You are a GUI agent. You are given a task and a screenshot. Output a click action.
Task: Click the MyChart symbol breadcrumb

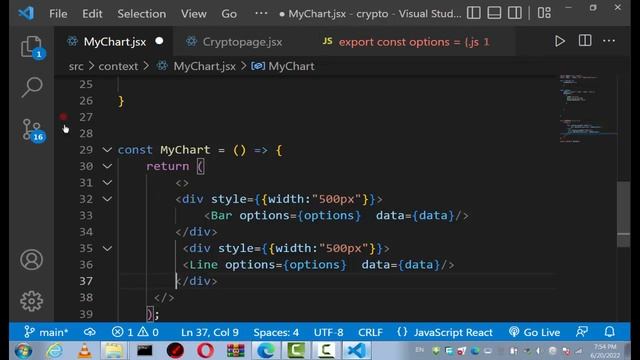click(x=283, y=66)
